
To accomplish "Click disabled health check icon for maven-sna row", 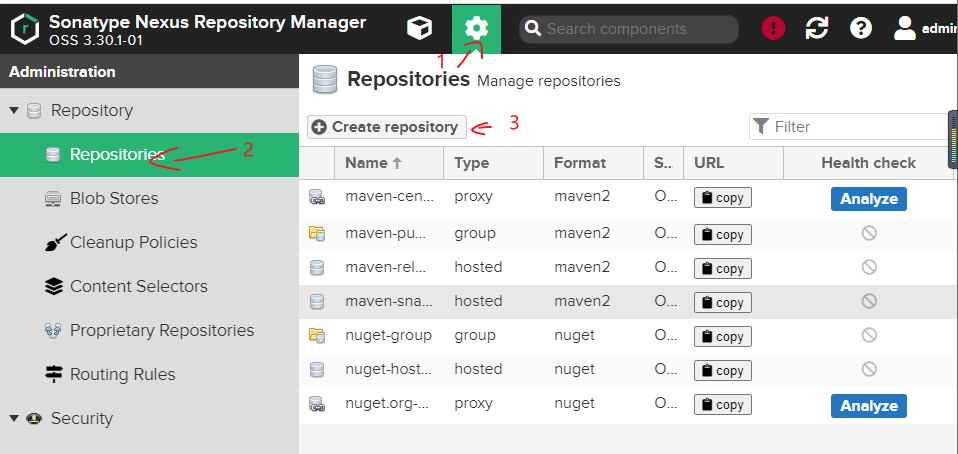I will tap(869, 301).
